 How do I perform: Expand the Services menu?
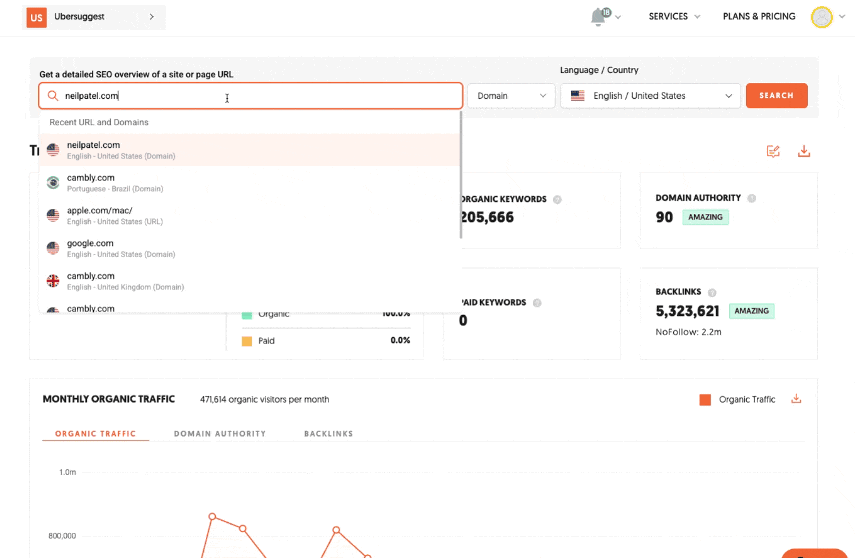674,17
